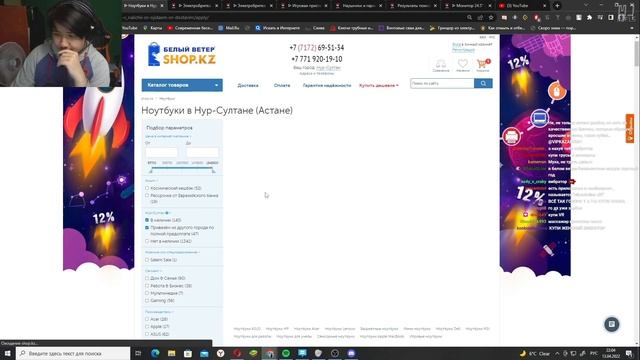The height and width of the screenshot is (360, 640).
Task: Open the Искать в Интернете bookmark
Action: click(278, 28)
